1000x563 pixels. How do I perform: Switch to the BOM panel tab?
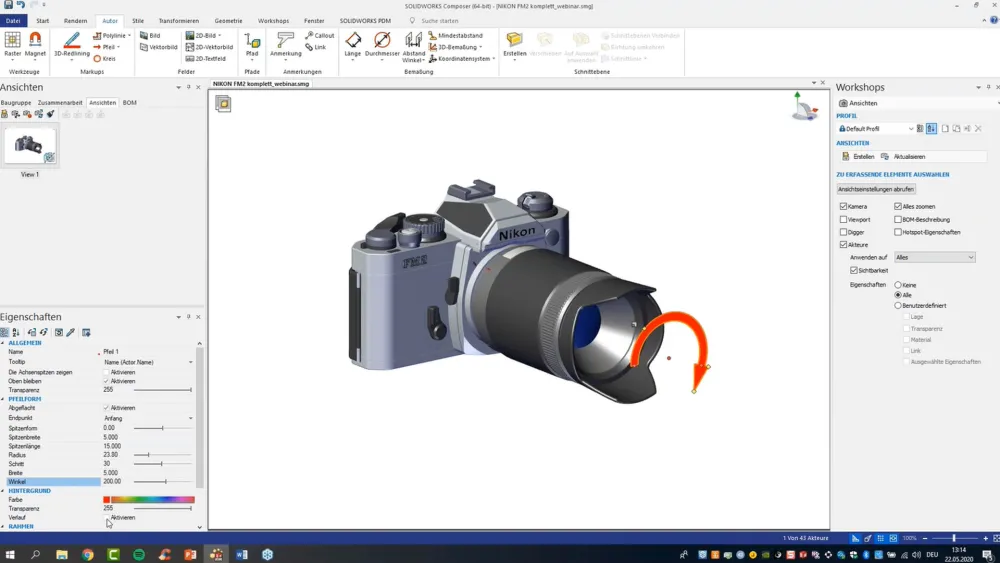click(x=129, y=103)
